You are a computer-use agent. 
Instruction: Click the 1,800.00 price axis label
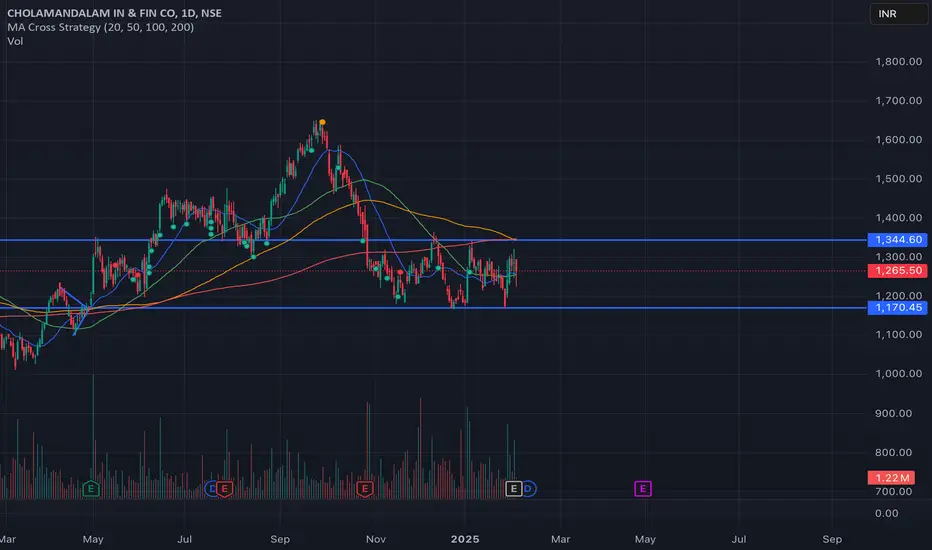[899, 61]
